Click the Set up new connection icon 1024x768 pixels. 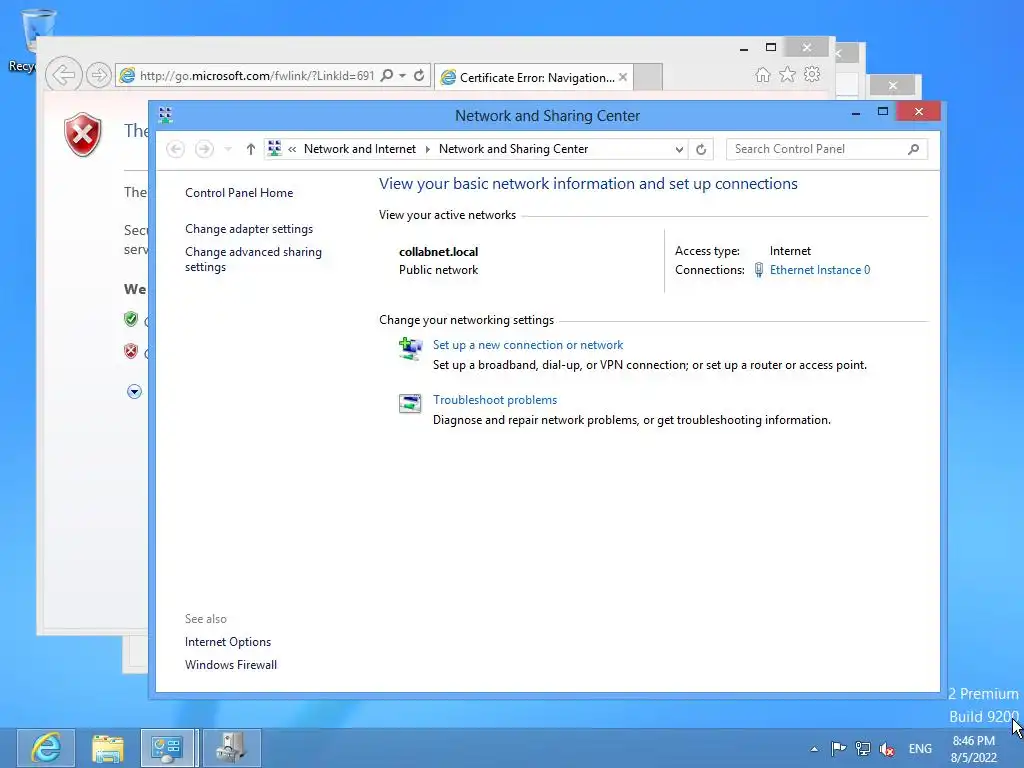tap(410, 348)
